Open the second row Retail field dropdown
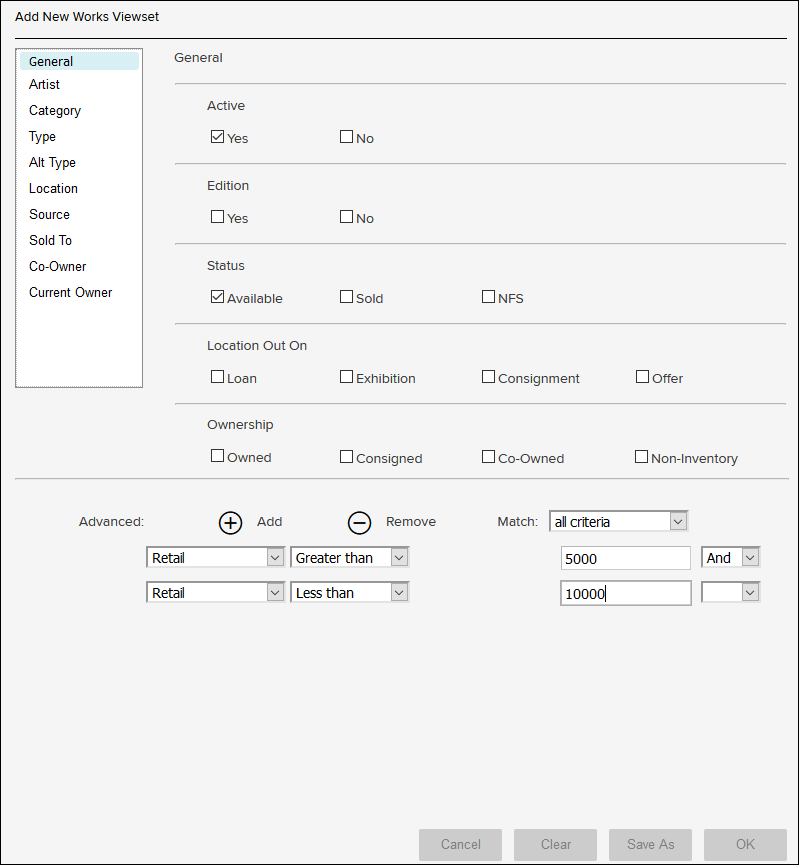Viewport: 799px width, 865px height. pyautogui.click(x=215, y=593)
